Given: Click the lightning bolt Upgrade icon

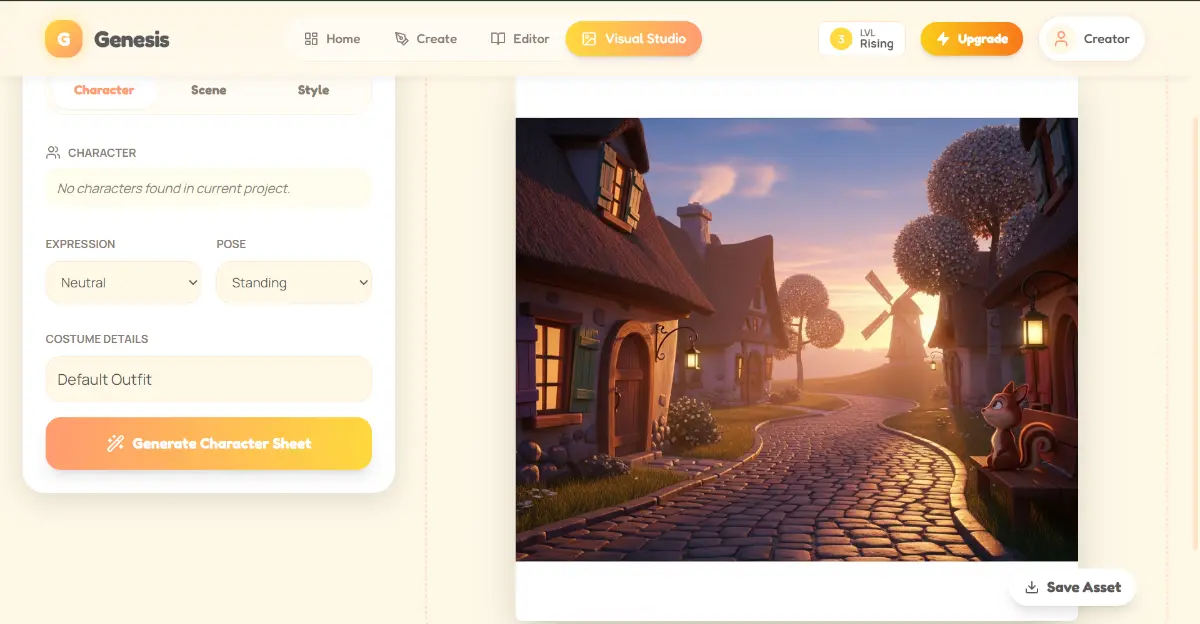Looking at the screenshot, I should [x=943, y=39].
